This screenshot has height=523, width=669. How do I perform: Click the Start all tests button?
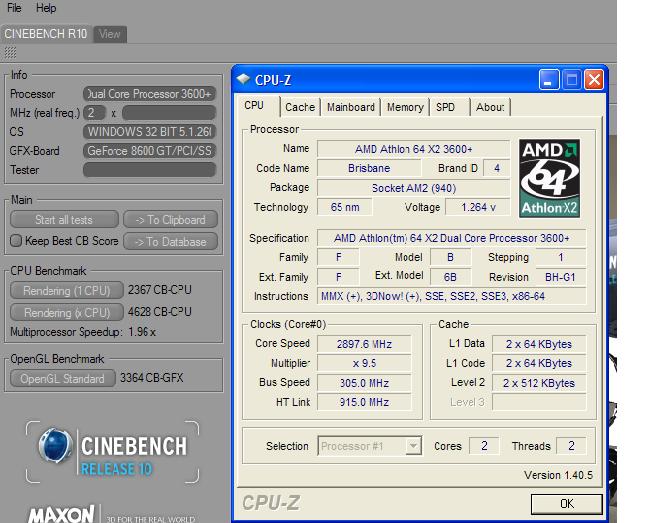tap(64, 220)
